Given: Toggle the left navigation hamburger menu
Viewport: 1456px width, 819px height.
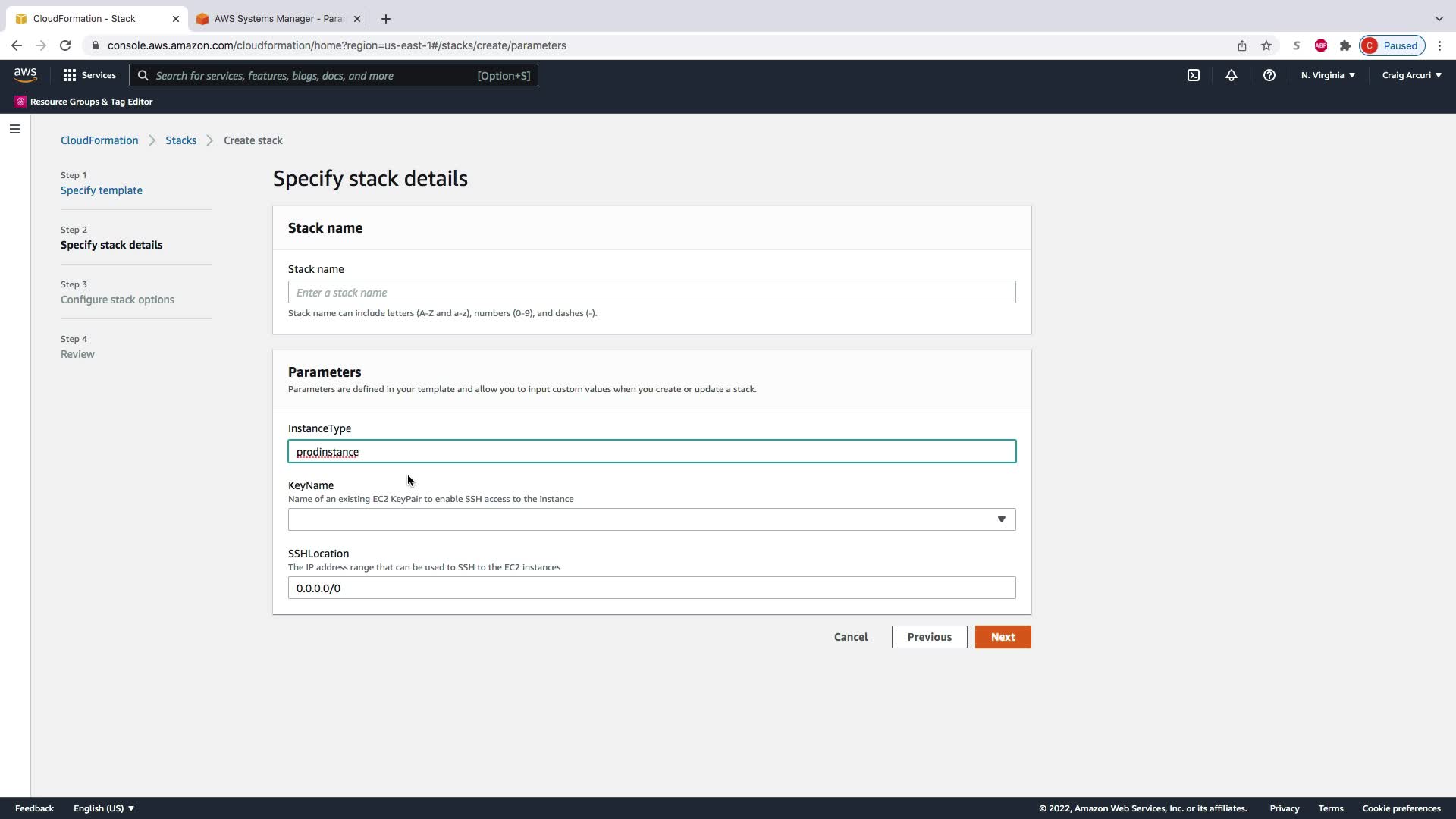Looking at the screenshot, I should [15, 129].
